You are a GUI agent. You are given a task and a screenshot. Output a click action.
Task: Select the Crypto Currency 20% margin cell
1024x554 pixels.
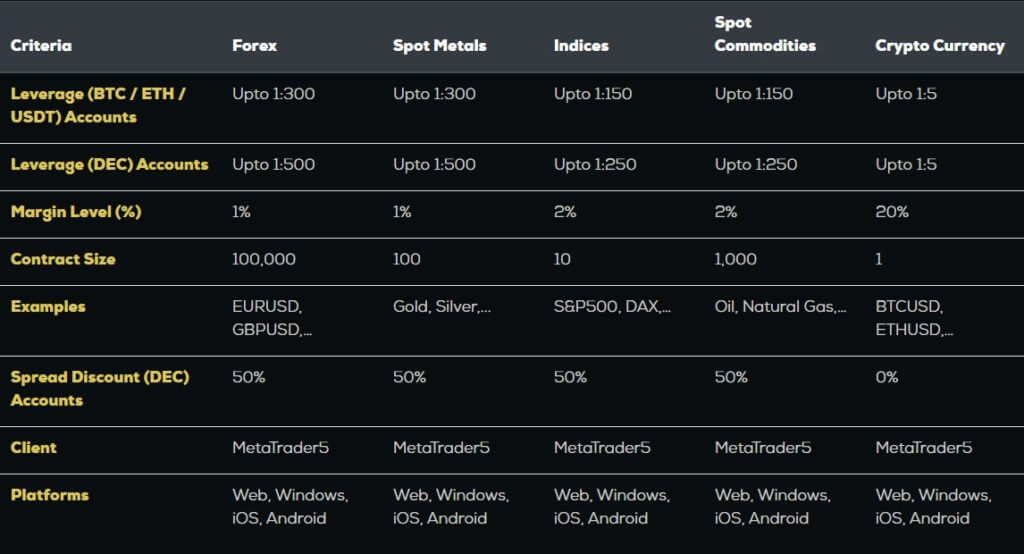(891, 212)
